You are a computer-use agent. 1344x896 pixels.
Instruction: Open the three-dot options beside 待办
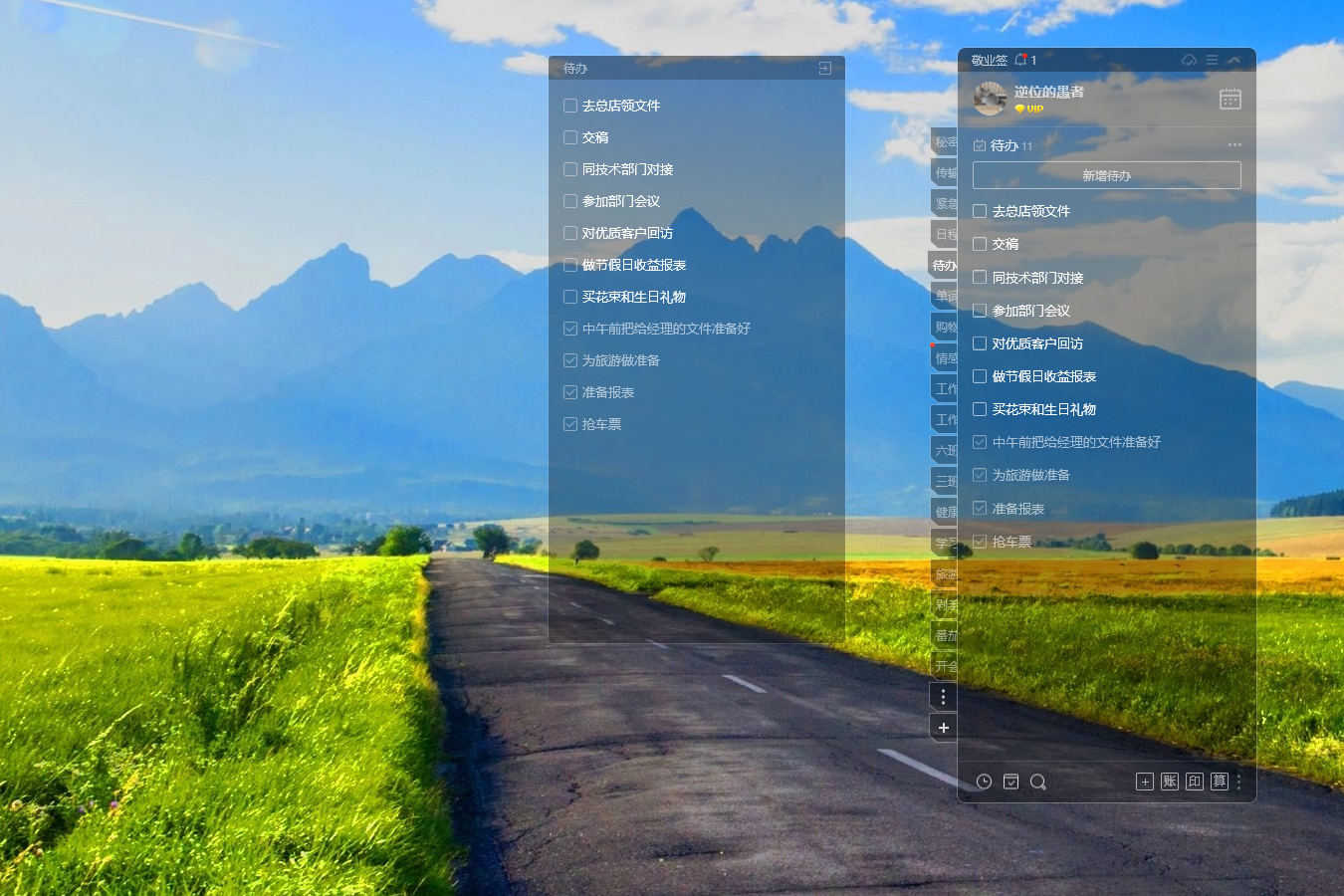(1234, 145)
